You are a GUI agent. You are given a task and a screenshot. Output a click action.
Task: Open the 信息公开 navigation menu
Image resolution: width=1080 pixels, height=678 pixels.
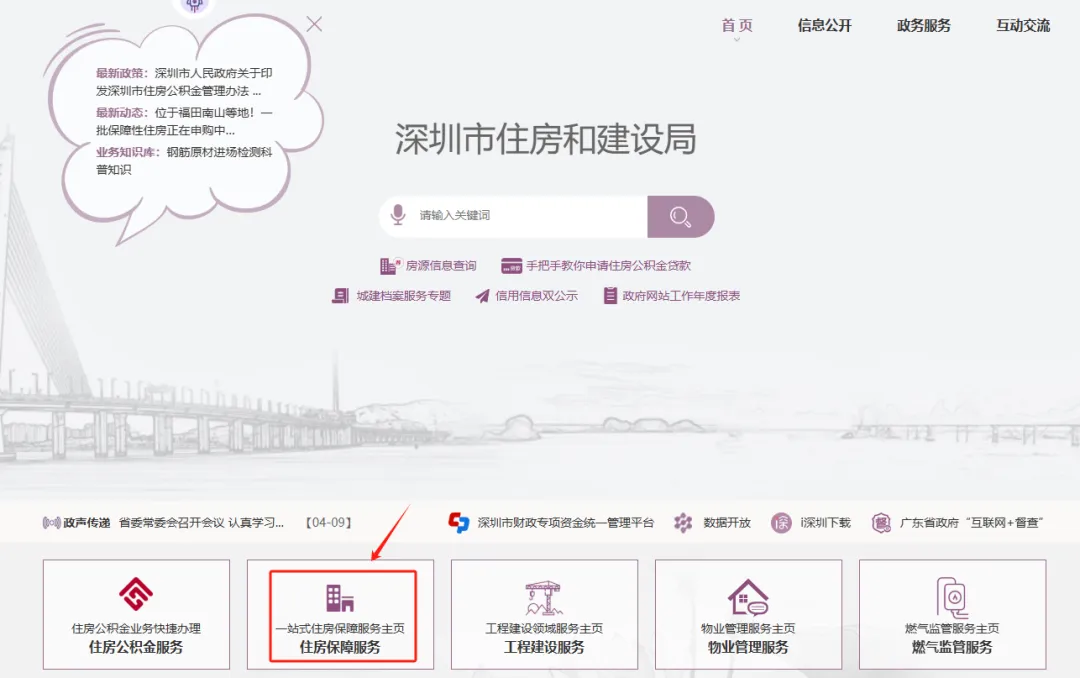pos(824,25)
